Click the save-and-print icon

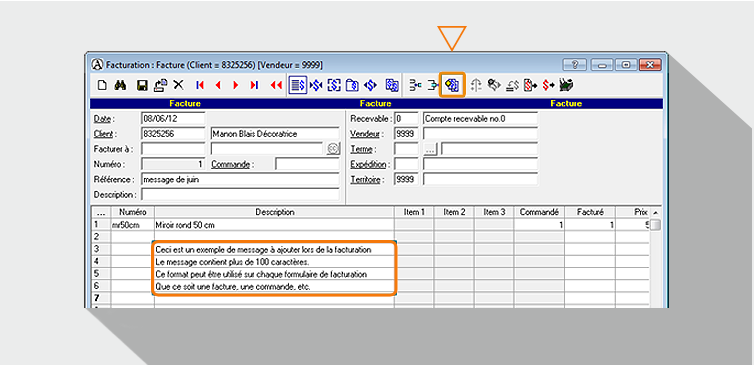click(x=160, y=86)
